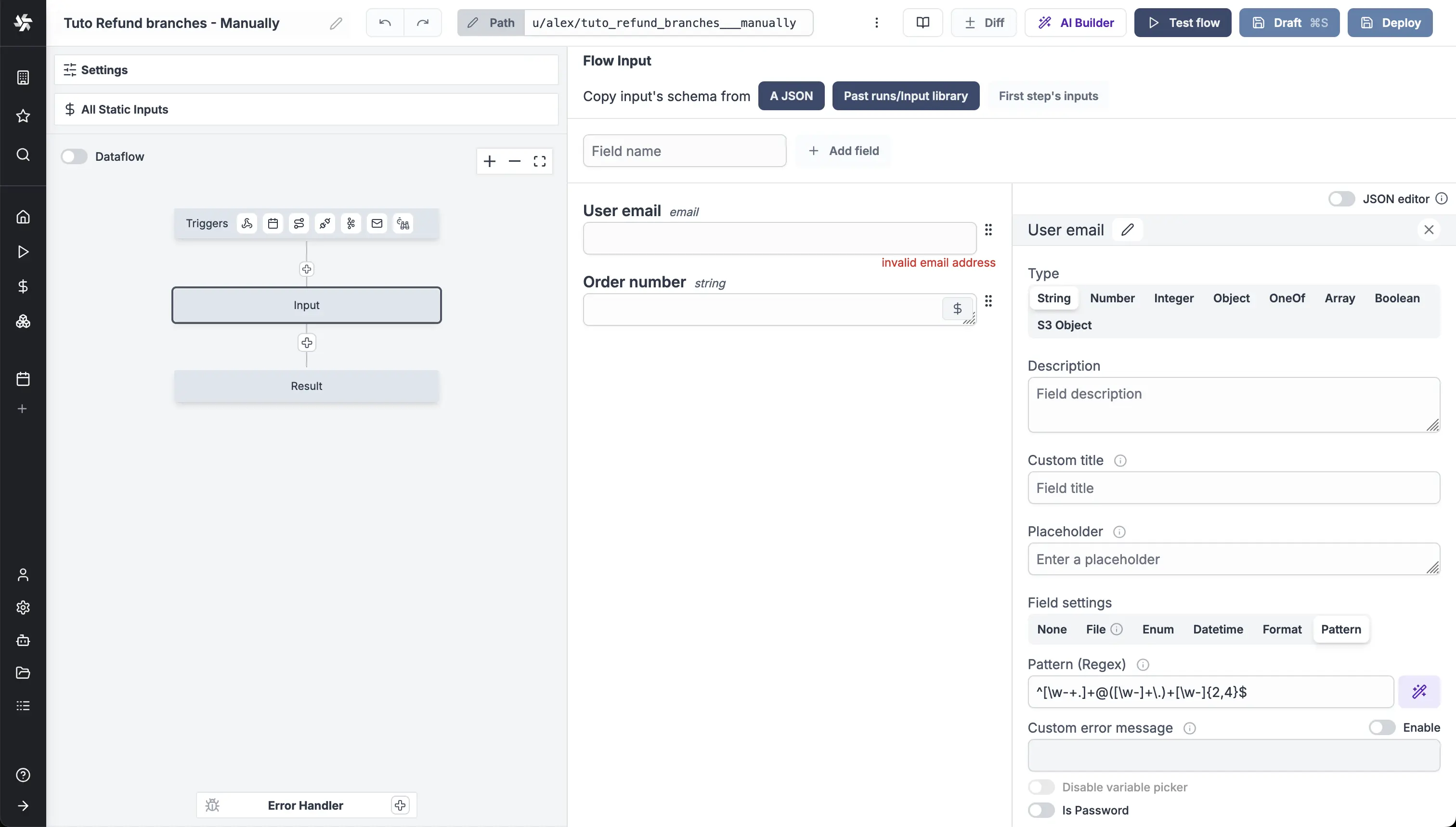1456x827 pixels.
Task: Select the Boolean type option
Action: pyautogui.click(x=1396, y=298)
